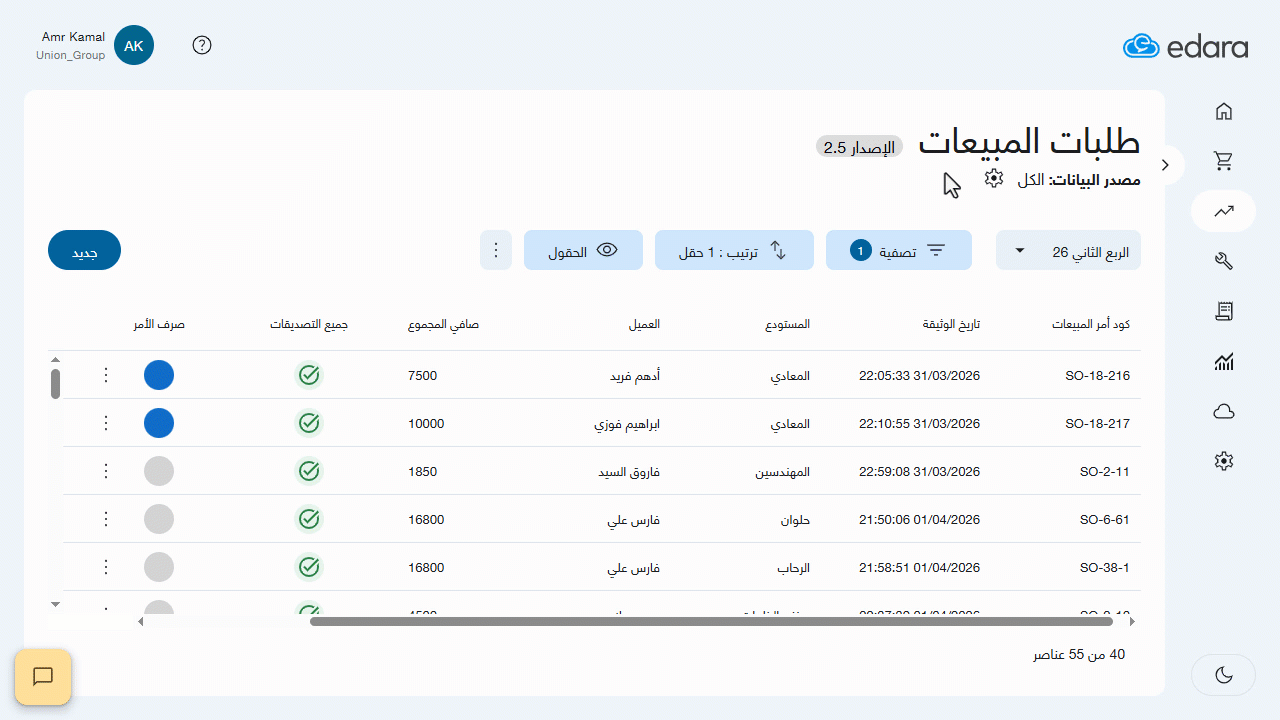Open row menu for SO-18-216

(106, 375)
